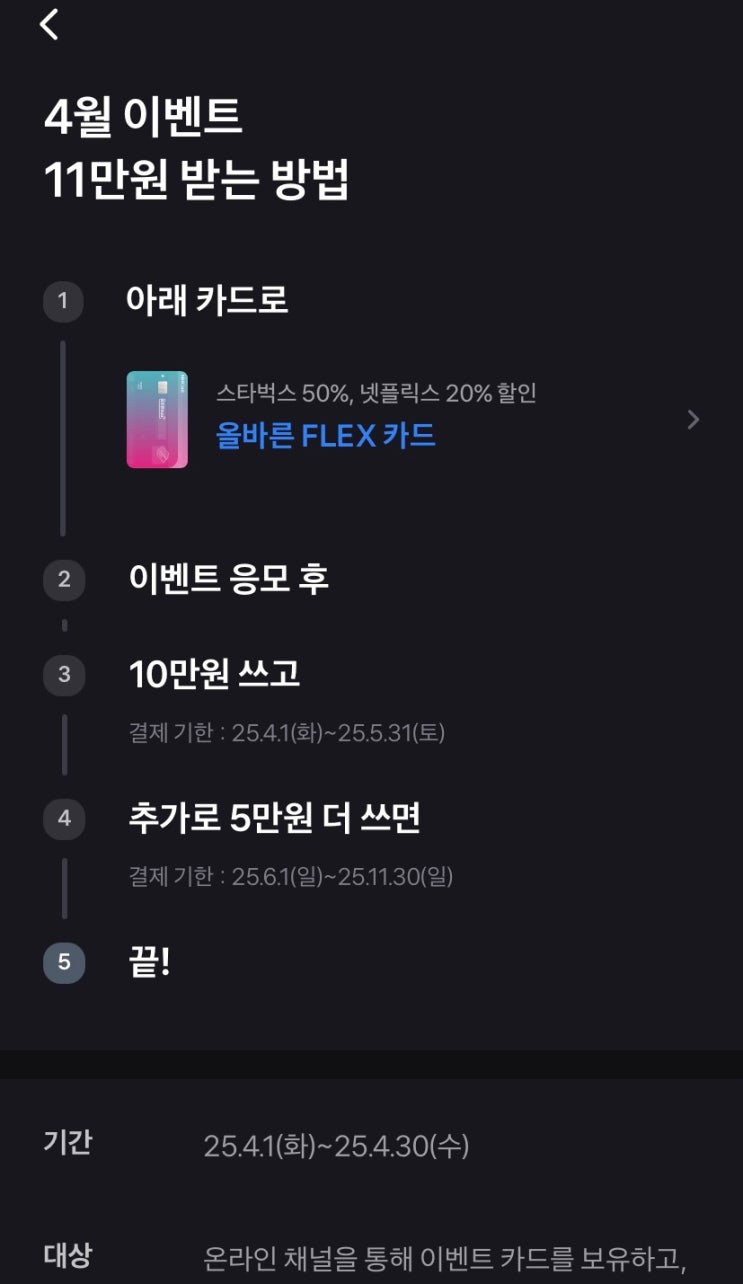Select the 추가로 5만원 더 쓰면 step
Viewport: 743px width, 1284px height.
[274, 819]
